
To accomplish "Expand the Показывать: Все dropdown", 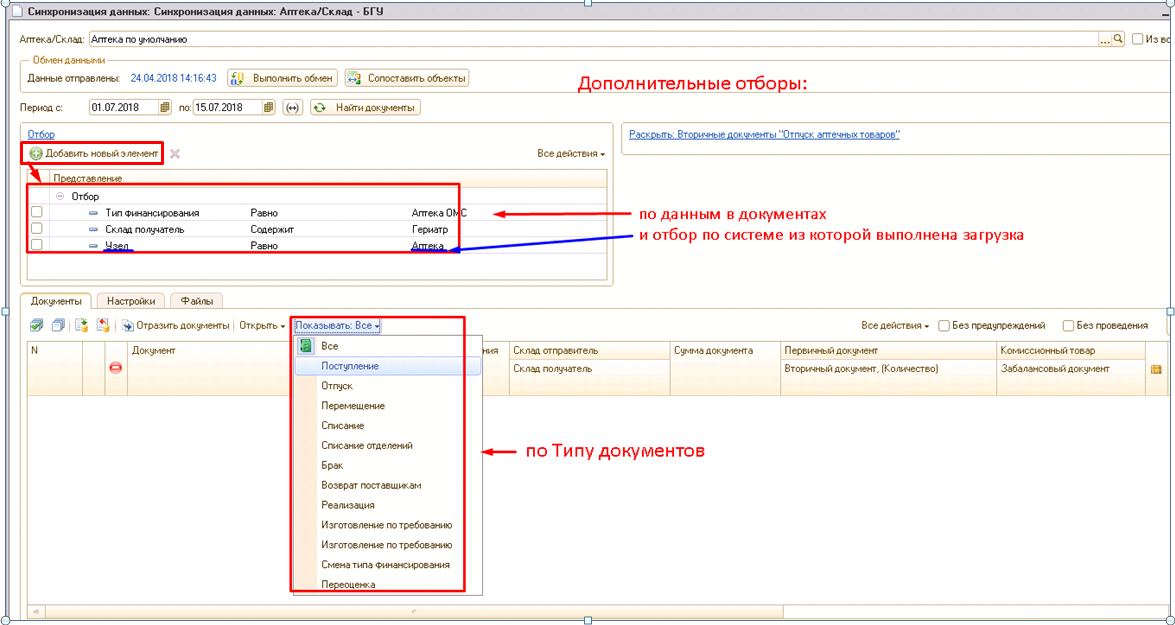I will (x=337, y=326).
